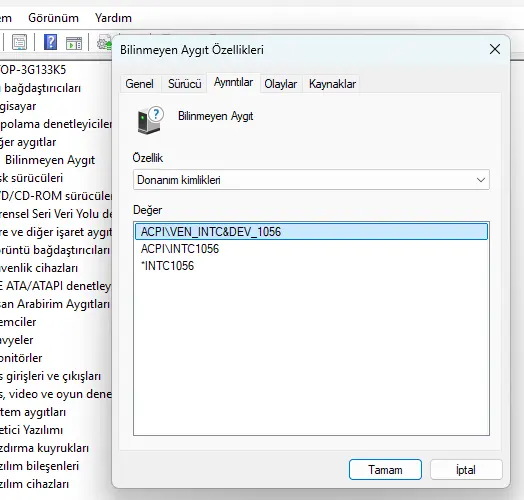Viewport: 524px width, 500px height.
Task: Open the Donanım kimlikleri property dropdown
Action: click(x=311, y=180)
